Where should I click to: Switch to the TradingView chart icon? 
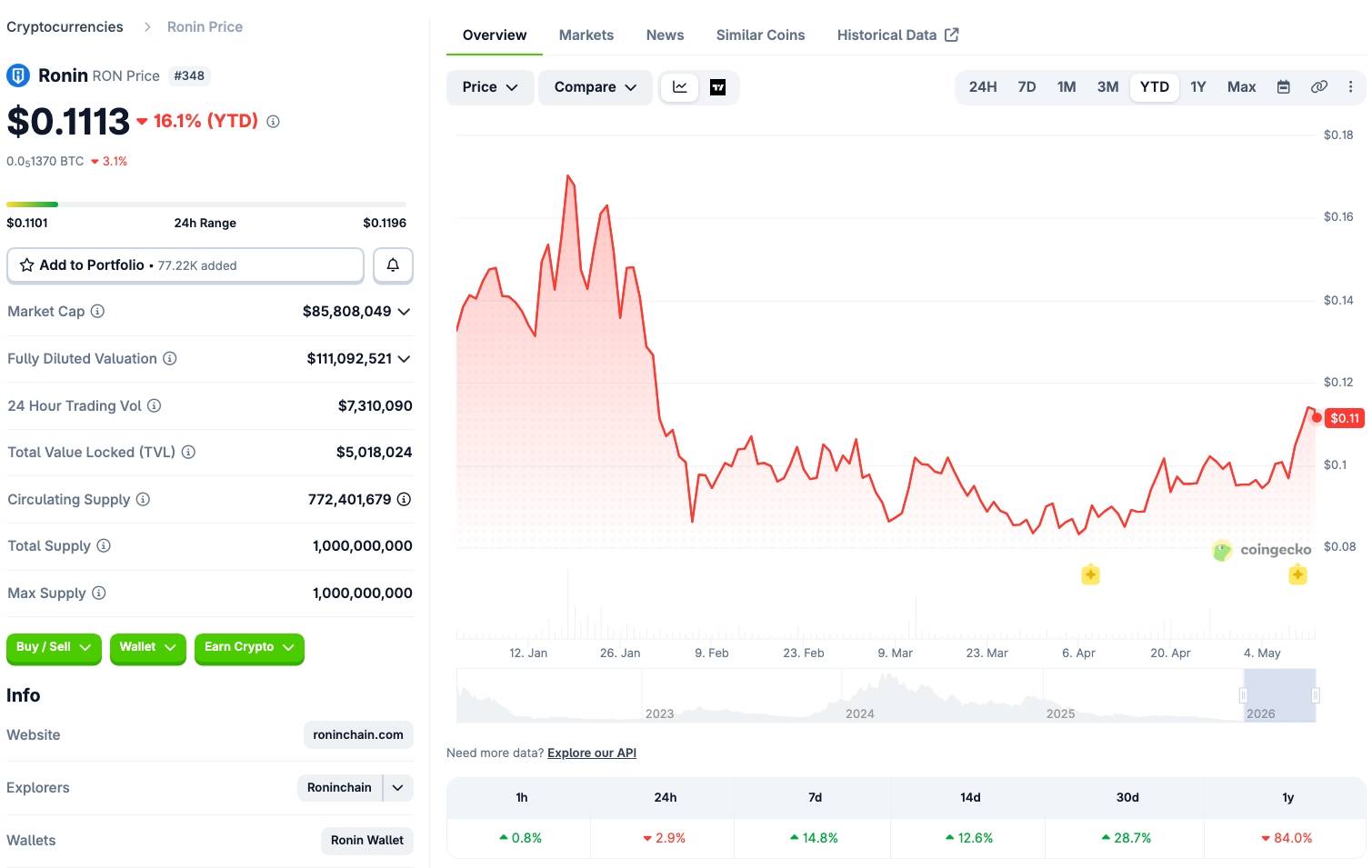[x=717, y=87]
